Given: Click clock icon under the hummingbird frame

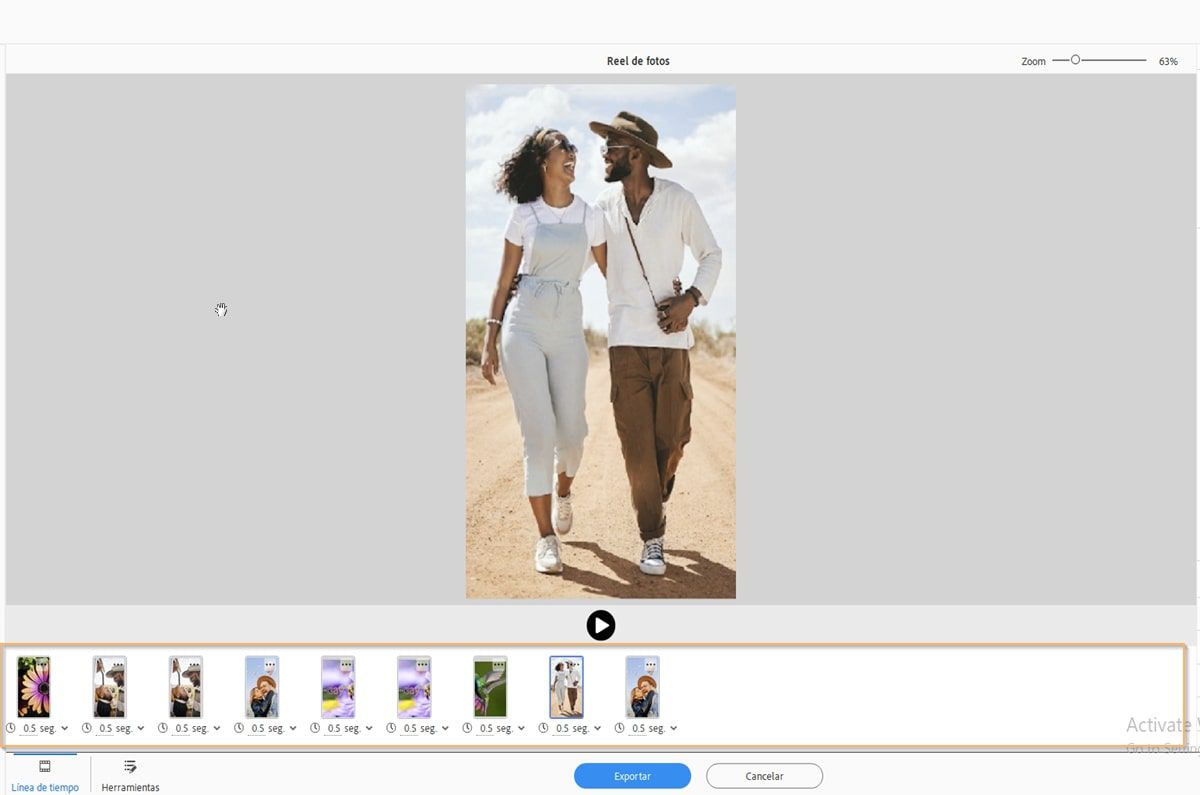Looking at the screenshot, I should 467,728.
